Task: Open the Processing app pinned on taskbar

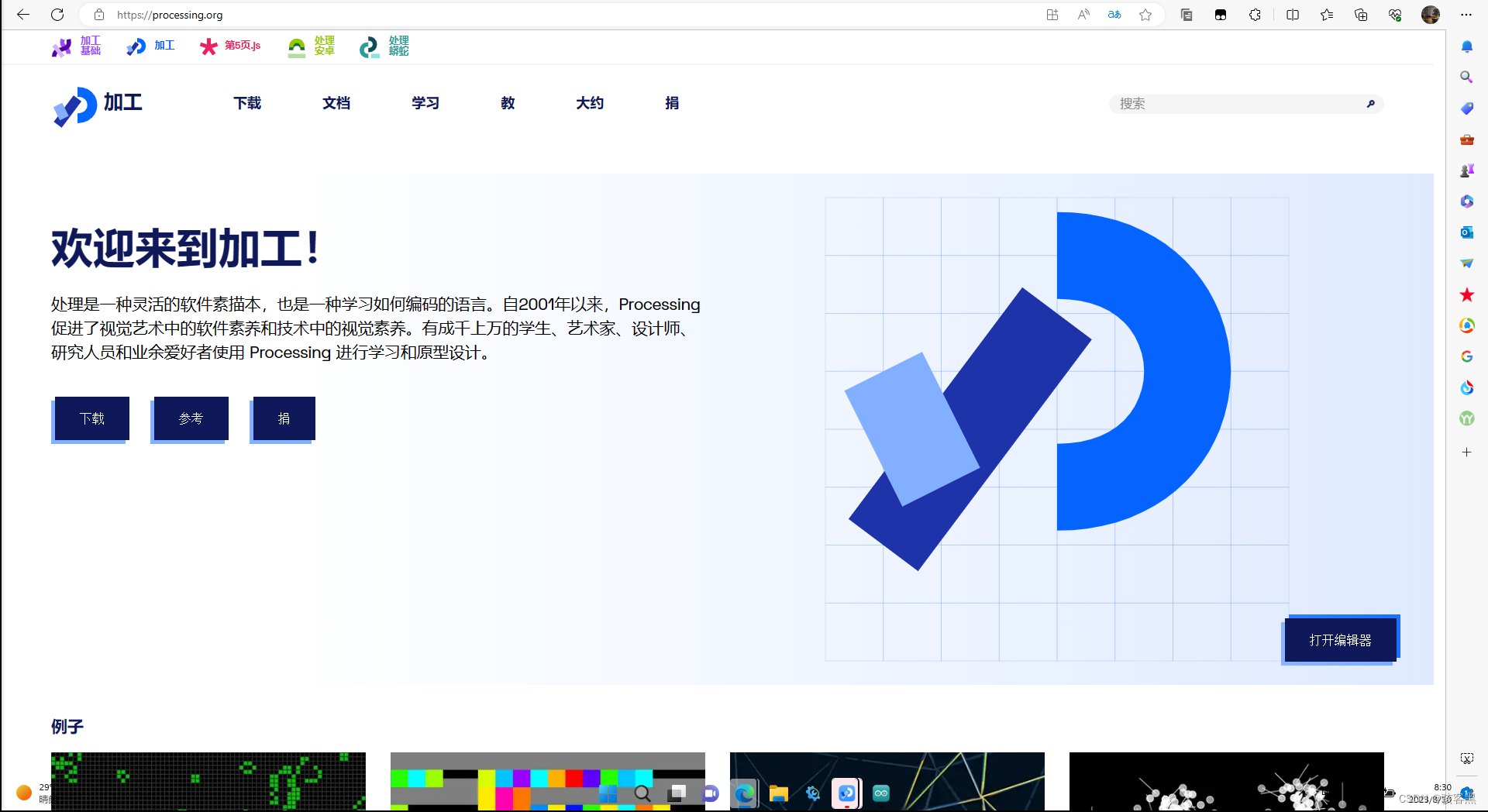Action: (x=847, y=793)
